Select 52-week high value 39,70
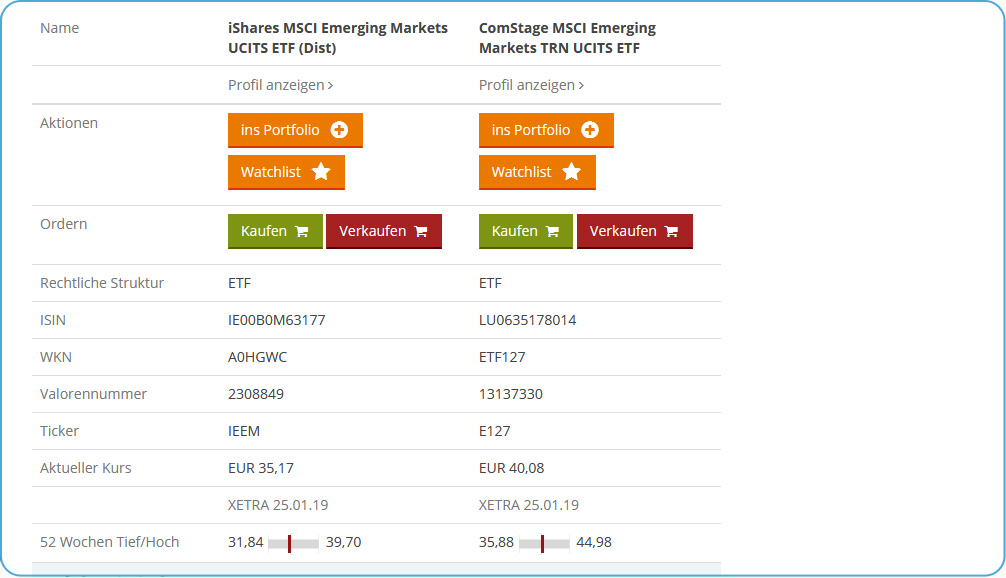The height and width of the screenshot is (578, 1006). coord(343,542)
